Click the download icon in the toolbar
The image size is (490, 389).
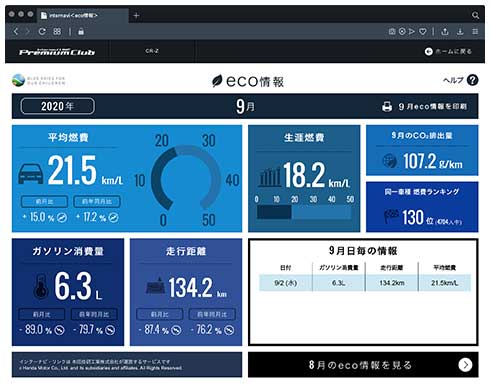(460, 32)
